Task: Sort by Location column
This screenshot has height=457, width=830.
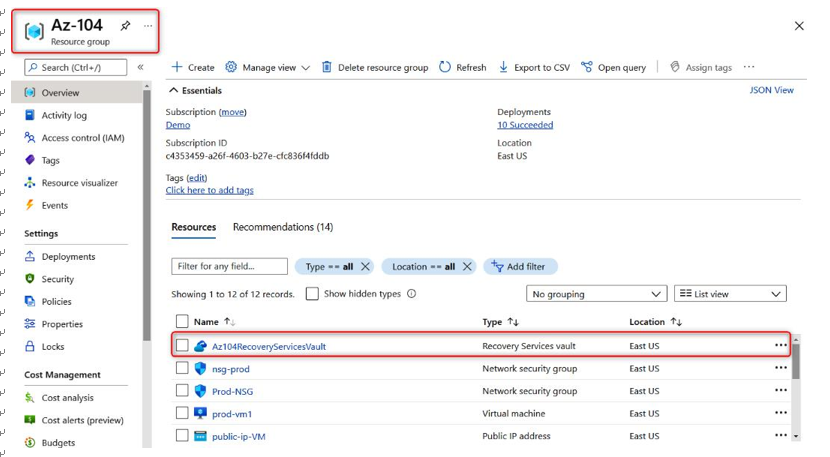Action: [x=655, y=321]
